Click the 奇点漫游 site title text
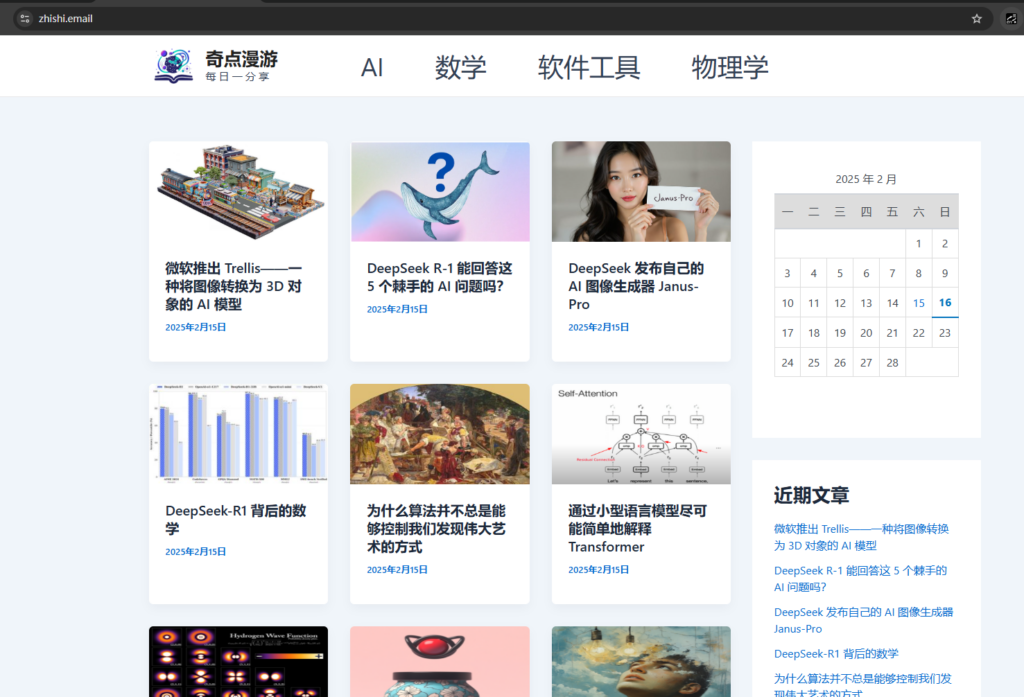Screen dimensions: 1024x697 (x=242, y=59)
